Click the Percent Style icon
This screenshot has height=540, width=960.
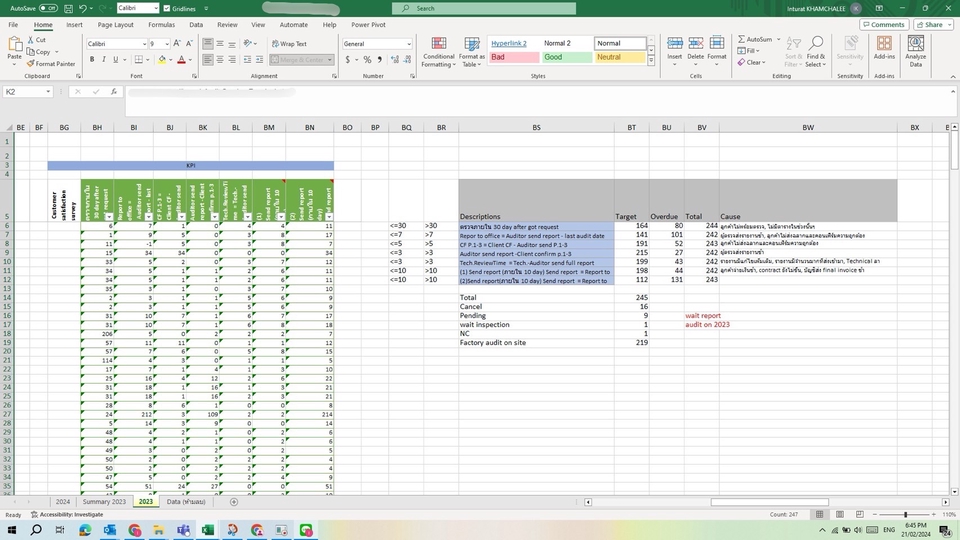tap(367, 60)
